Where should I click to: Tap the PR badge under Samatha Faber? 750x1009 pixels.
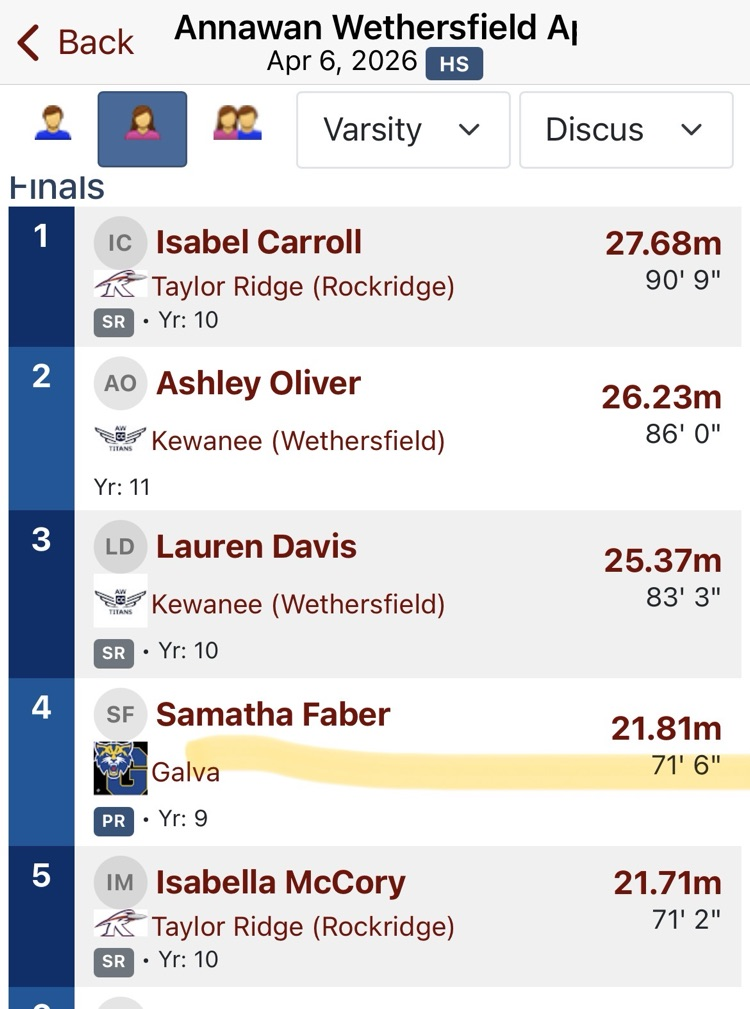point(113,820)
